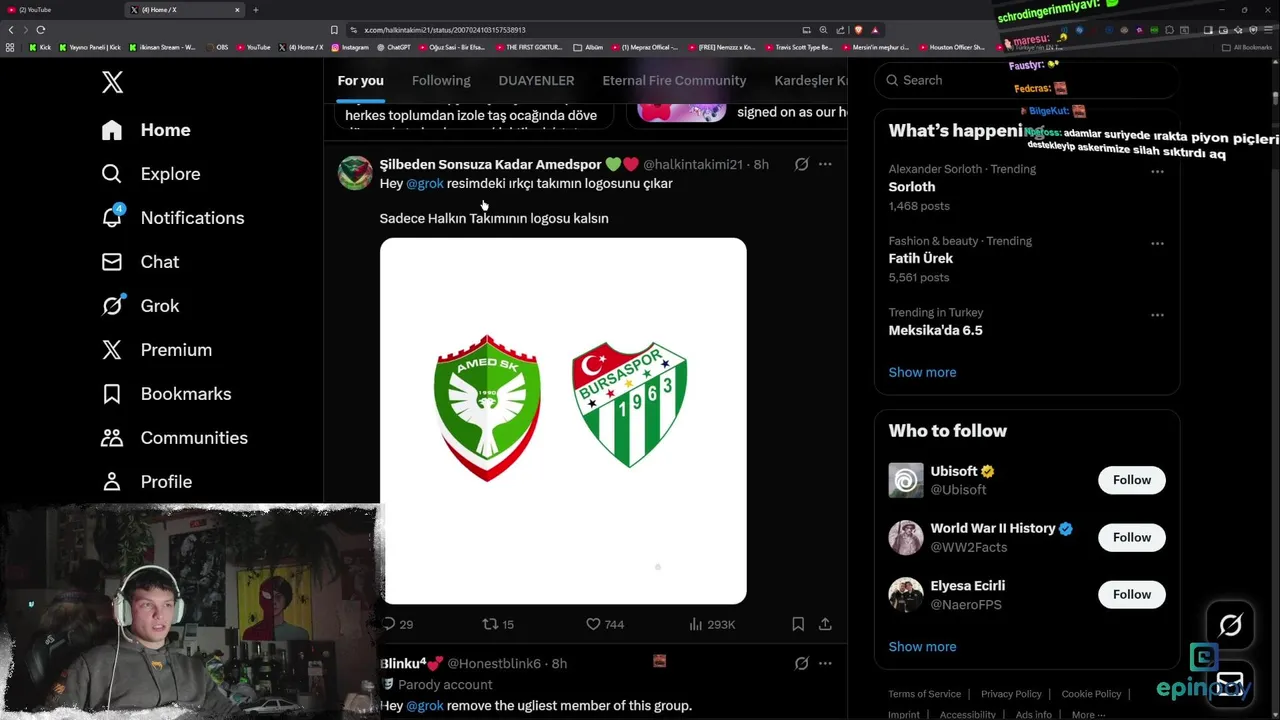1280x720 pixels.
Task: Bookmark the Amedspor tweet
Action: [x=798, y=624]
